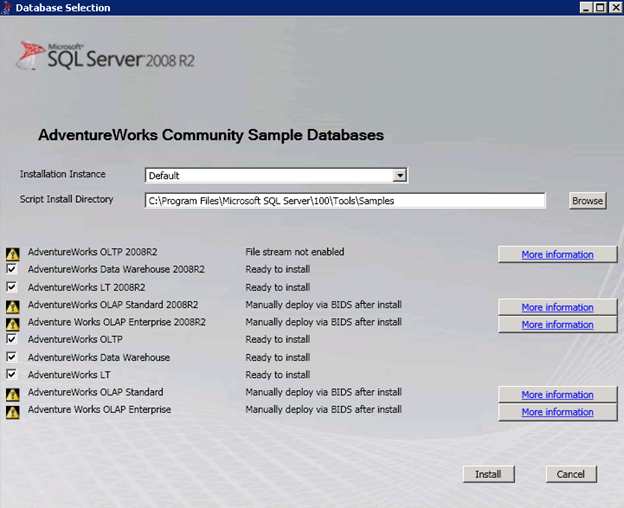Click 'AdventureWorks LT 2008R2' label
Screen dimensions: 624x508
86,287
